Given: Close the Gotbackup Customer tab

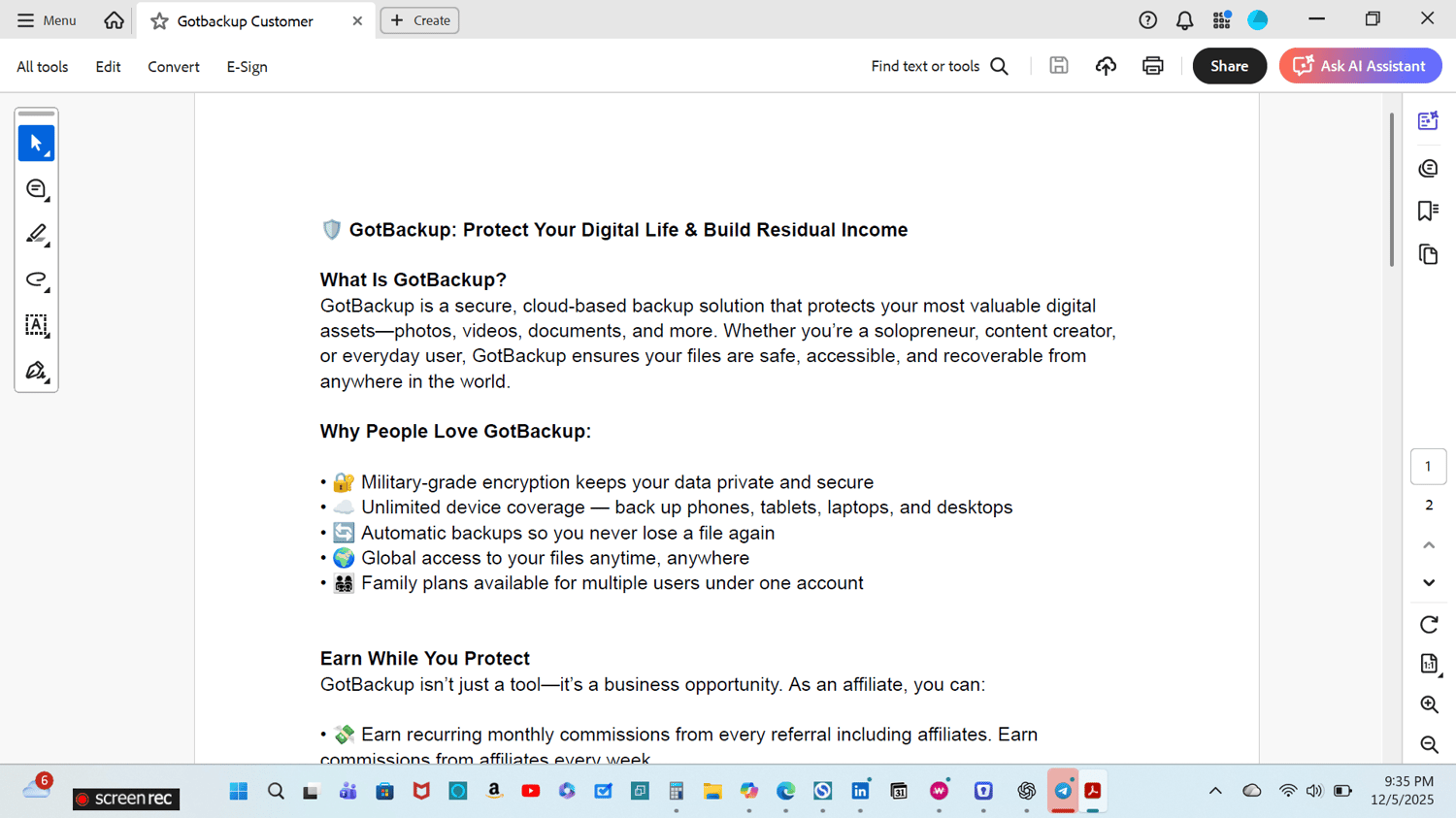Looking at the screenshot, I should (x=357, y=20).
